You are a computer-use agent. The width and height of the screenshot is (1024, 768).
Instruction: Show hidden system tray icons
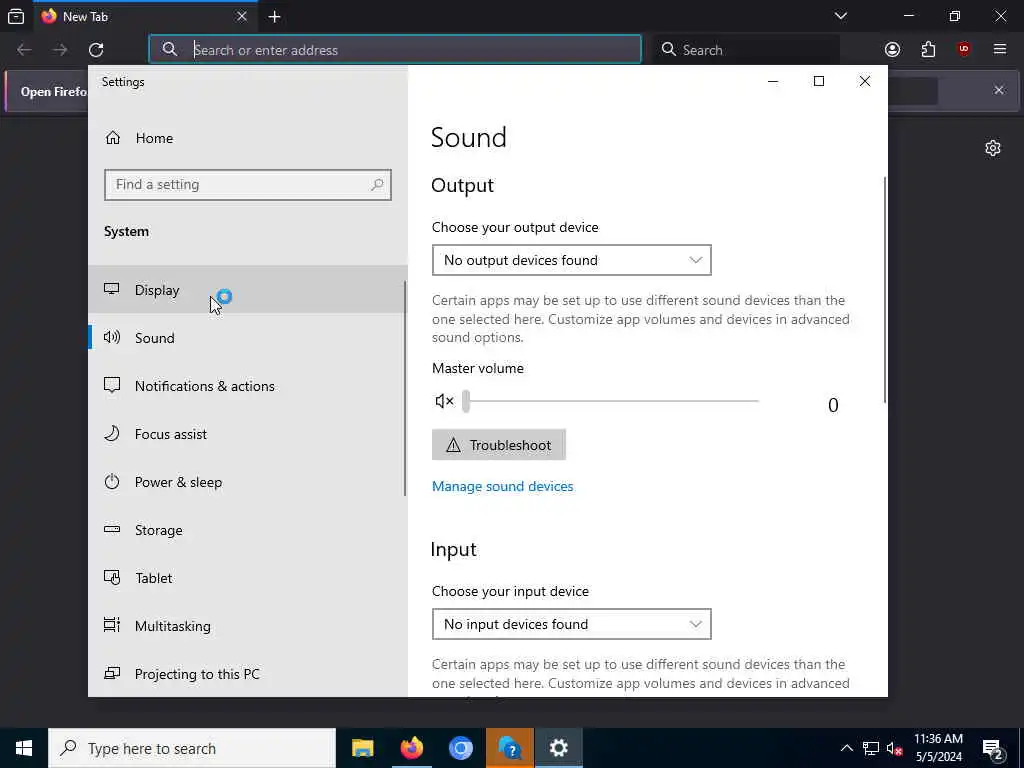pyautogui.click(x=846, y=748)
